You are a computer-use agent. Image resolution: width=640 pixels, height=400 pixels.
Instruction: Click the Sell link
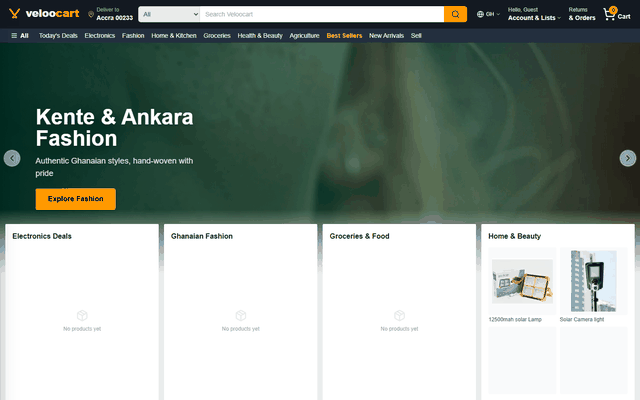coord(416,36)
